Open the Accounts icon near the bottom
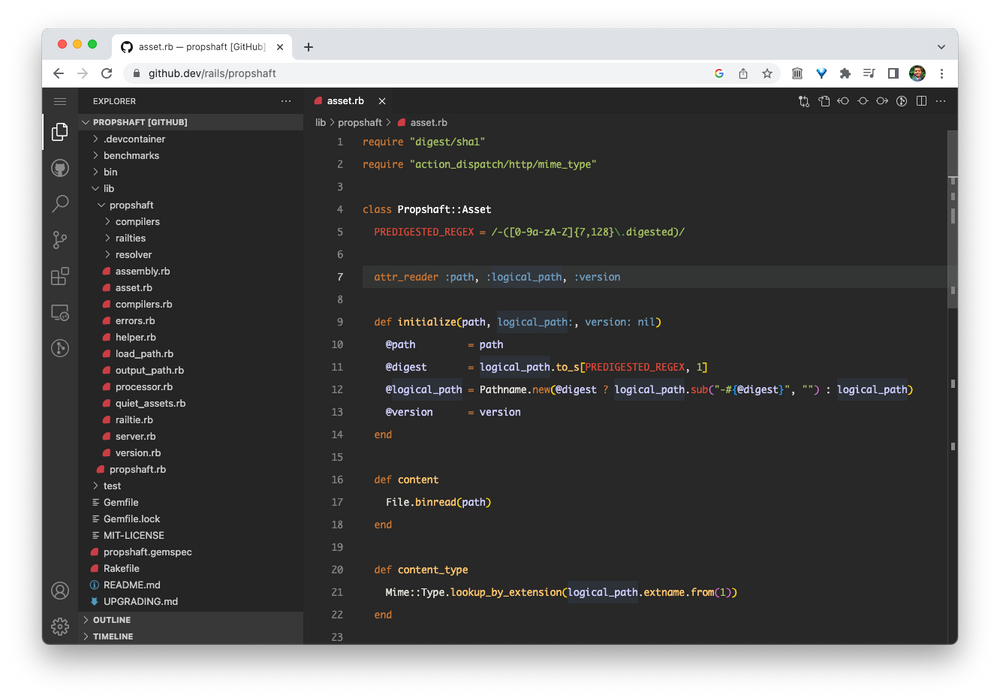The width and height of the screenshot is (1000, 700). (60, 591)
